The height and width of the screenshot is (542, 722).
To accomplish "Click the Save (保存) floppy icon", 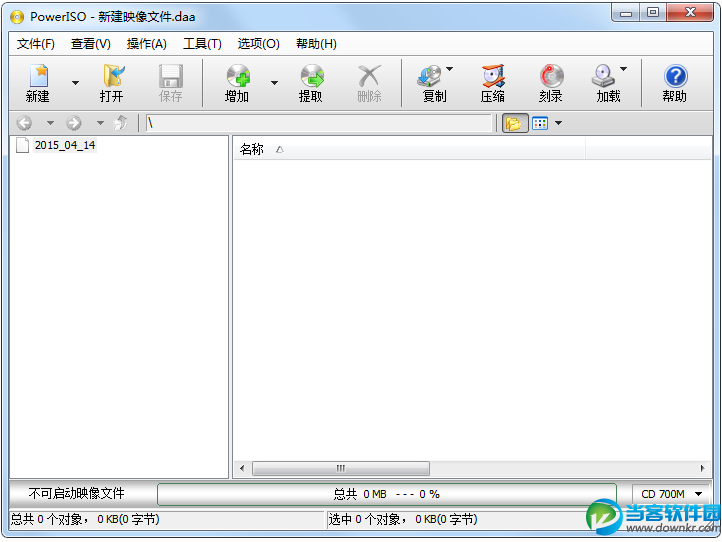I will click(x=171, y=76).
